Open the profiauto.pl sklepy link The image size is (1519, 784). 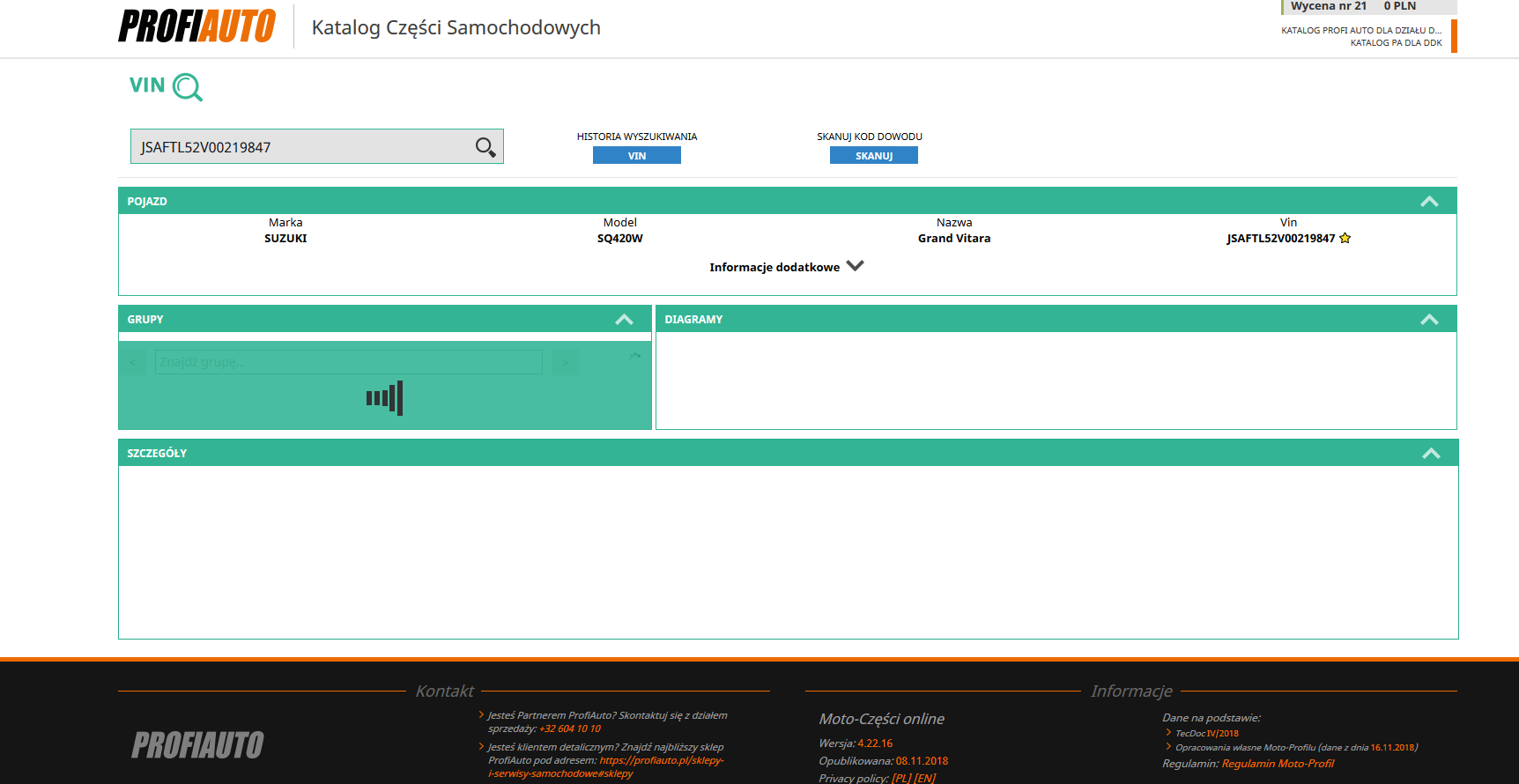click(606, 766)
